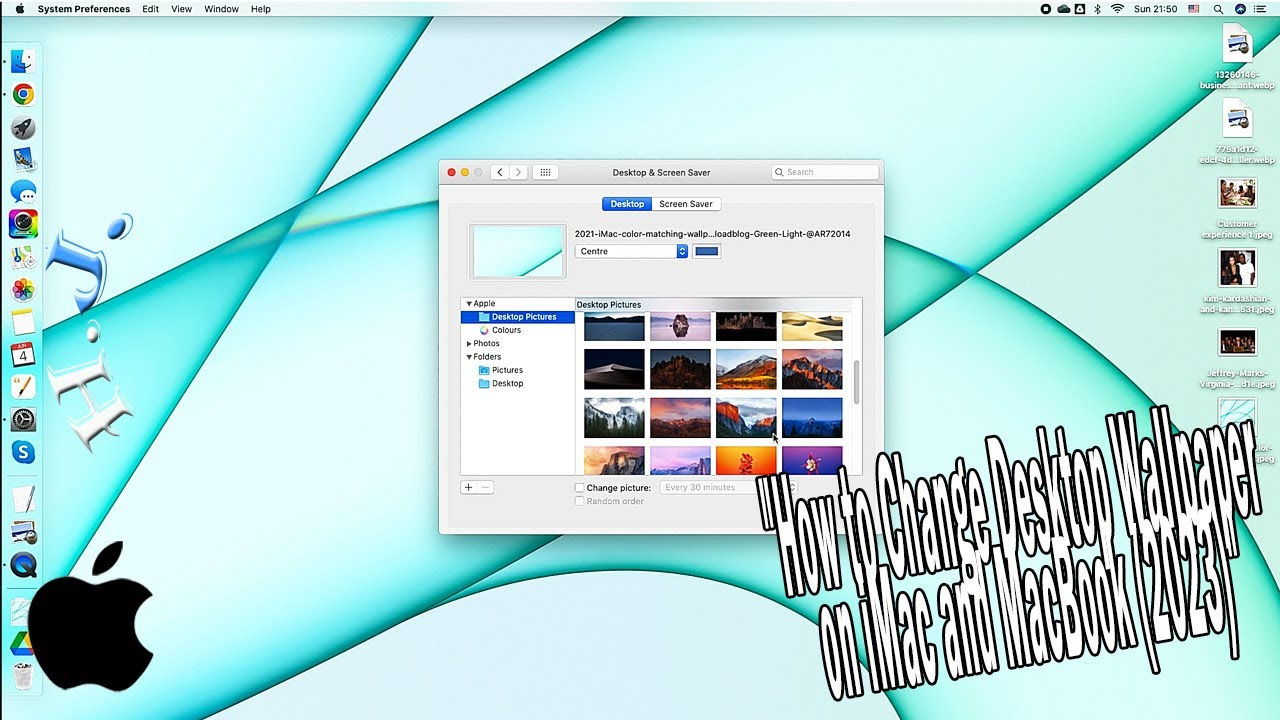This screenshot has height=720, width=1280.
Task: Open QuickTime Player in the Dock
Action: click(x=24, y=565)
